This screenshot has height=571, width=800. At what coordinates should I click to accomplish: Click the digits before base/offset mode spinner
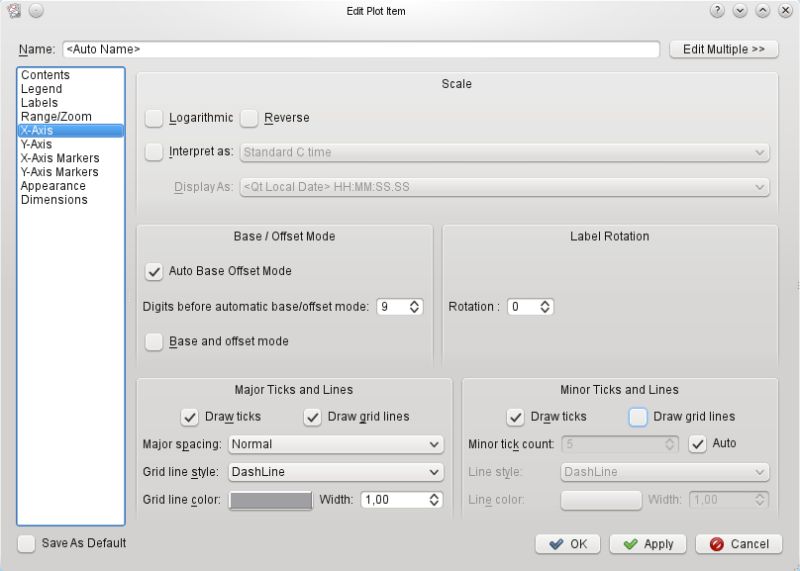tap(399, 307)
